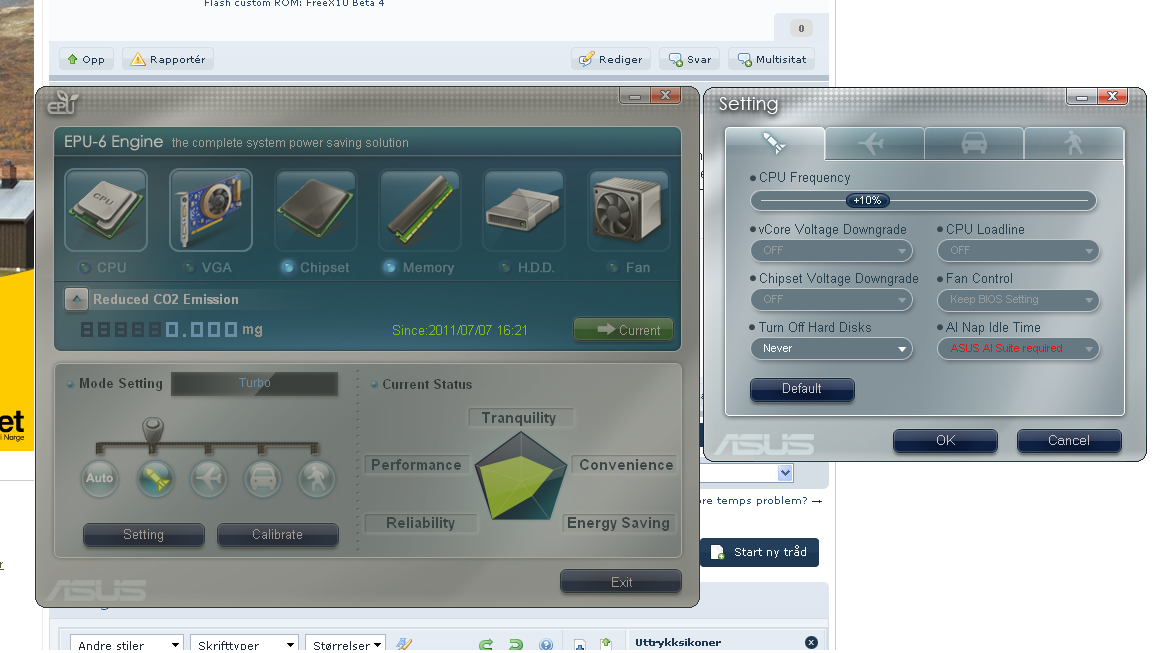Image resolution: width=1171 pixels, height=653 pixels.
Task: Click the Start ny tråd button
Action: pyautogui.click(x=760, y=552)
